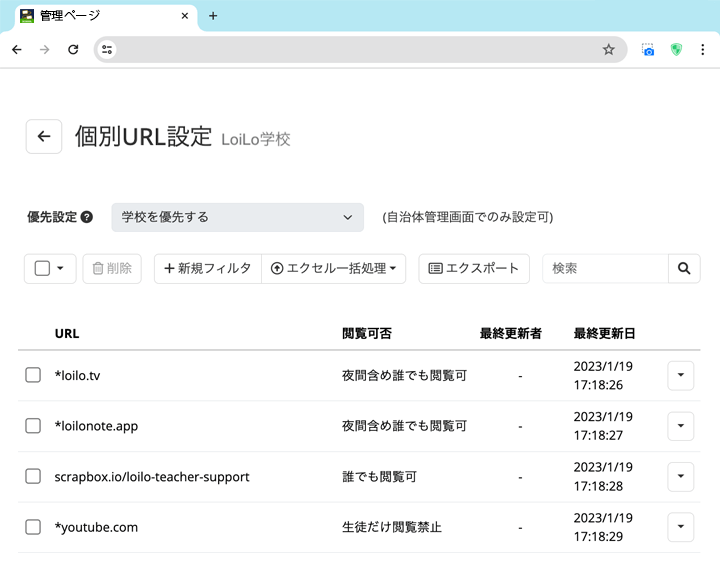Select the *loilonote.app row checkbox
The image size is (721, 567).
[33, 426]
